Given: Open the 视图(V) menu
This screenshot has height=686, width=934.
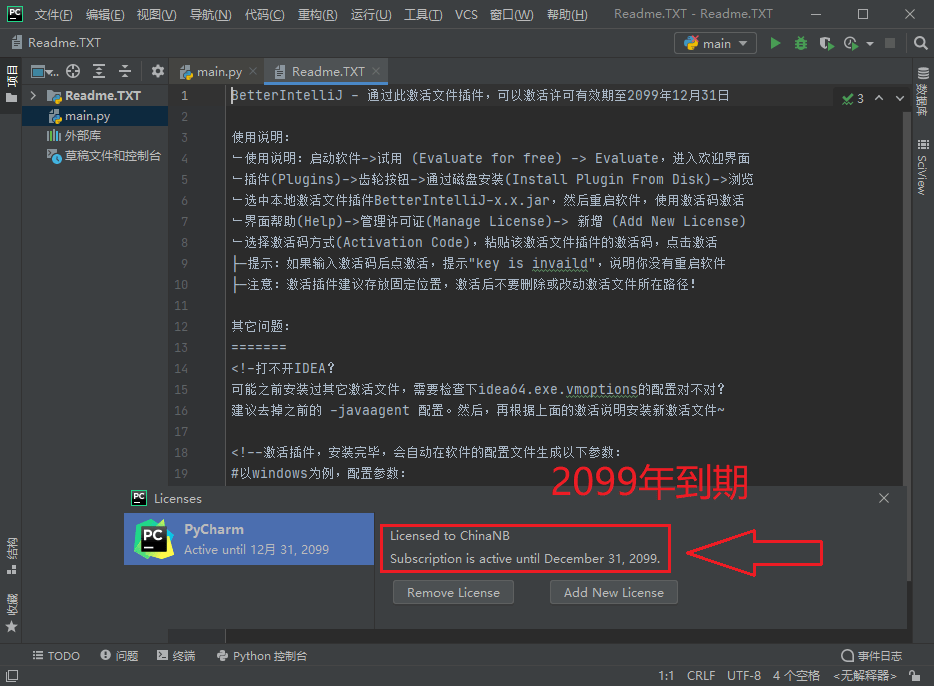Looking at the screenshot, I should pos(157,14).
